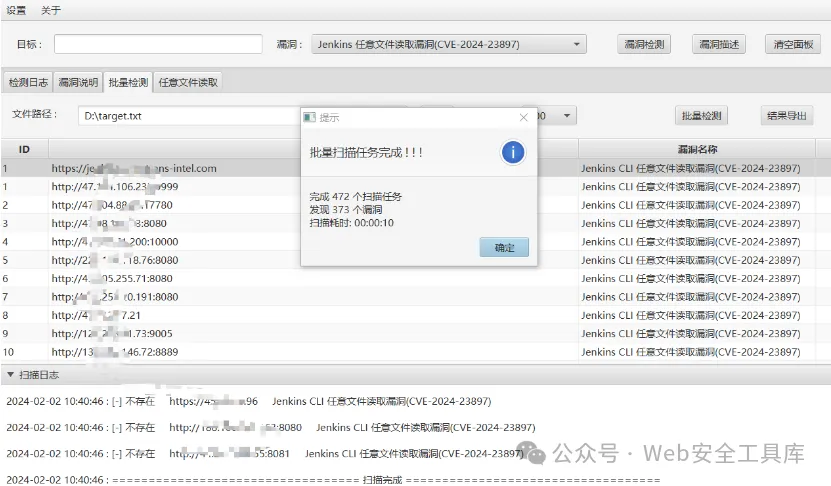
Task: Open the 漏洞 selection dropdown
Action: [448, 44]
